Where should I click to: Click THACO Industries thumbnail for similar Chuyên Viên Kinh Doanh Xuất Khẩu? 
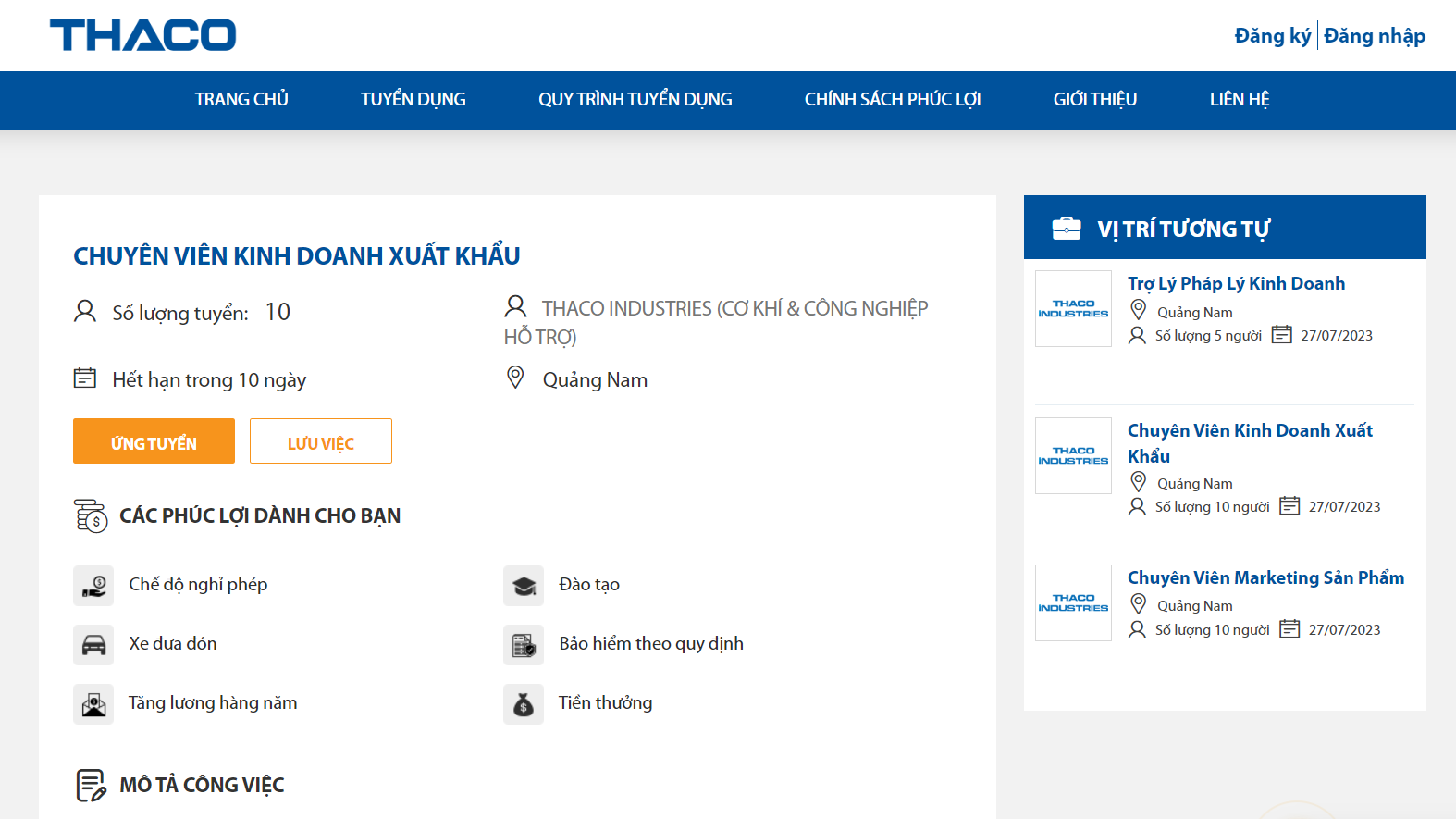(x=1073, y=455)
